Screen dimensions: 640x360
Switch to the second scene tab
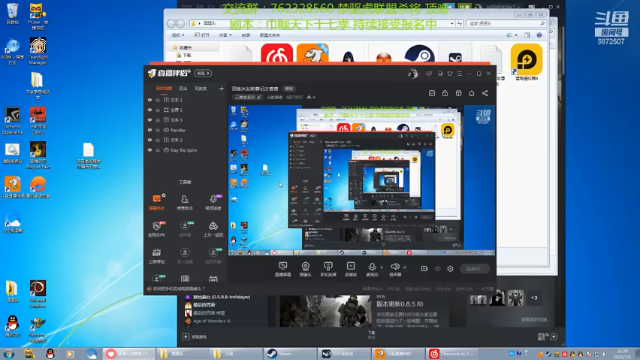coord(183,89)
